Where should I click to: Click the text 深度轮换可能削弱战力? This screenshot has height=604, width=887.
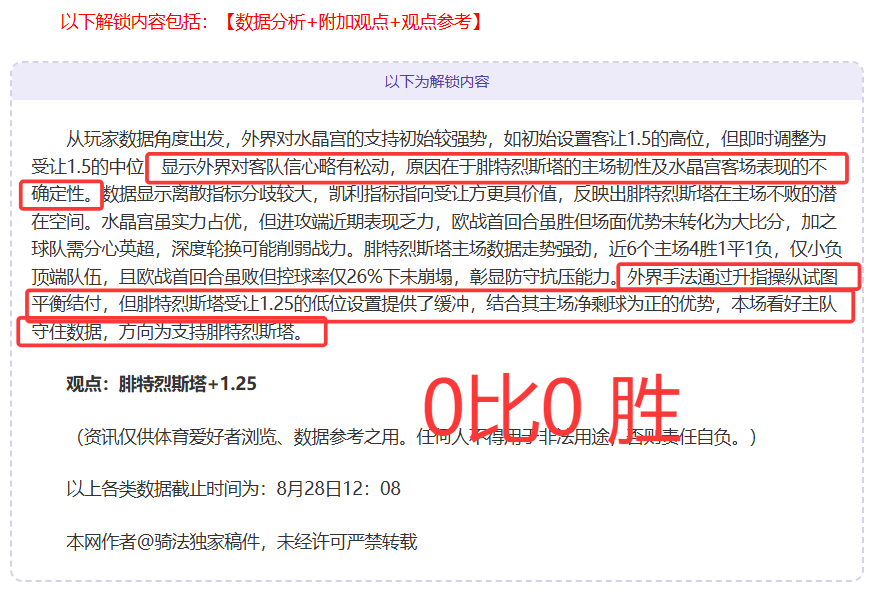259,249
